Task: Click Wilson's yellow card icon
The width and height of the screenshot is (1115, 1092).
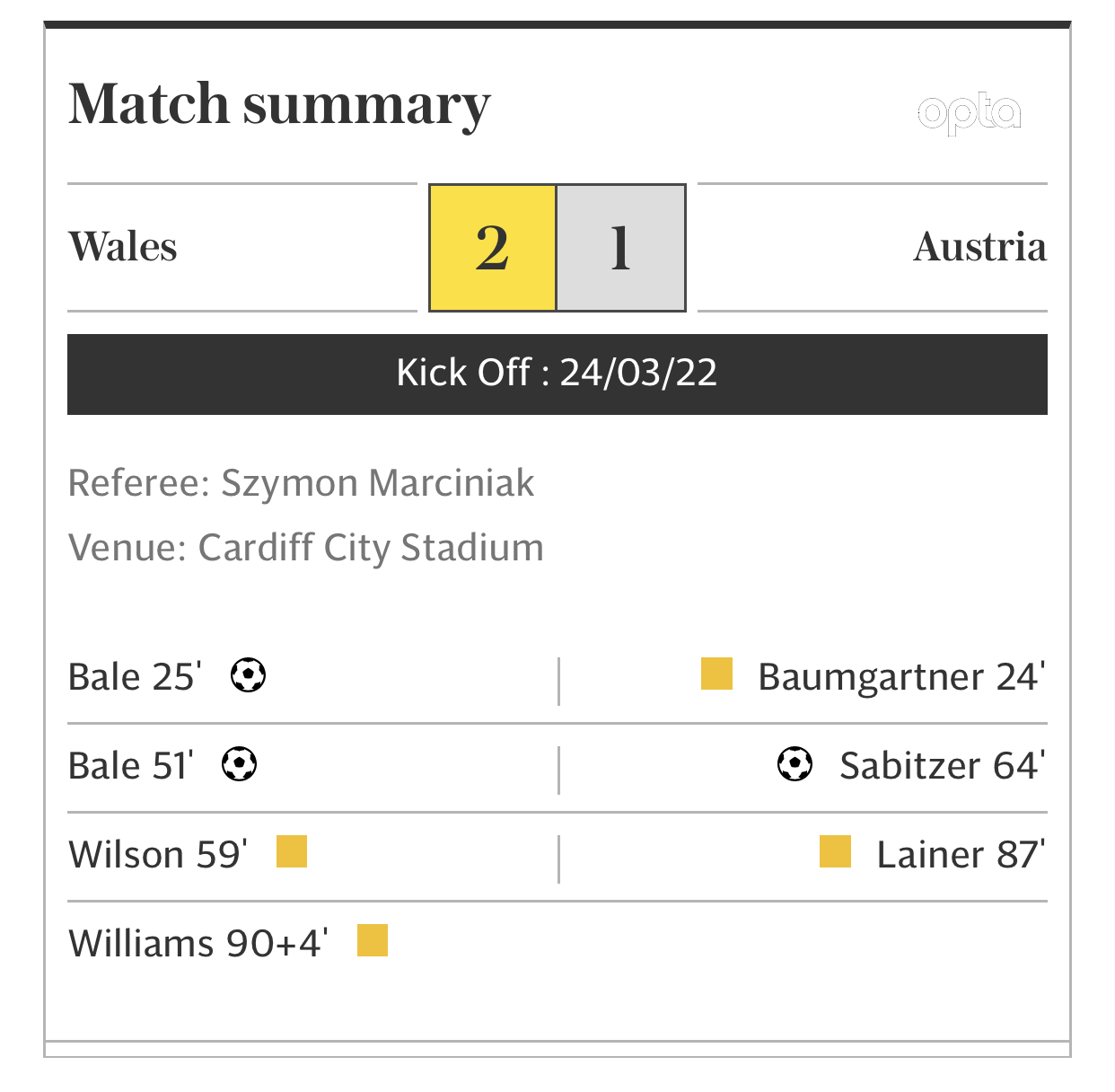Action: click(292, 851)
